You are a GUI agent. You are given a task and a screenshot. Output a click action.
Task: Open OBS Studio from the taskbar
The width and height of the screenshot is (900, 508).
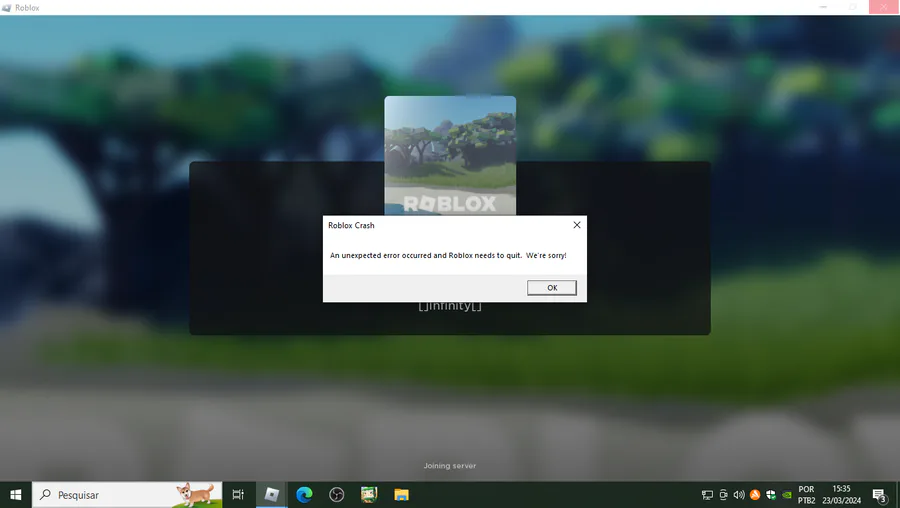(x=336, y=495)
